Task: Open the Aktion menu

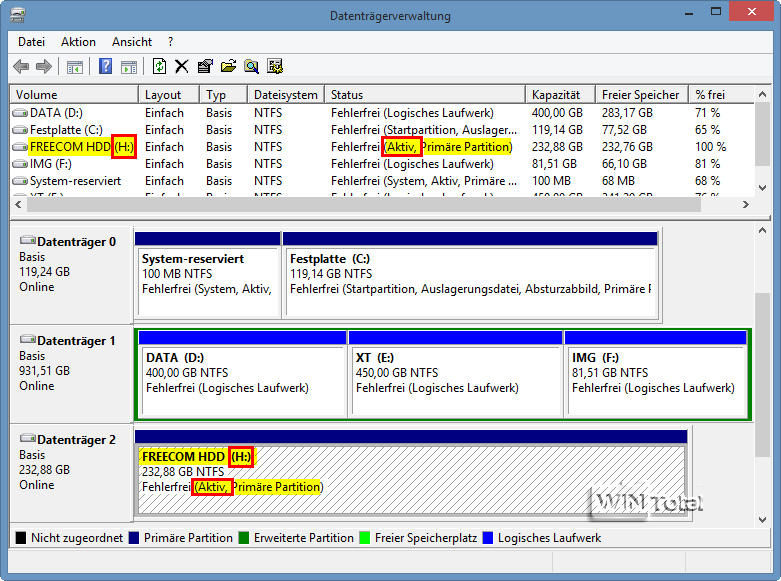Action: 78,42
